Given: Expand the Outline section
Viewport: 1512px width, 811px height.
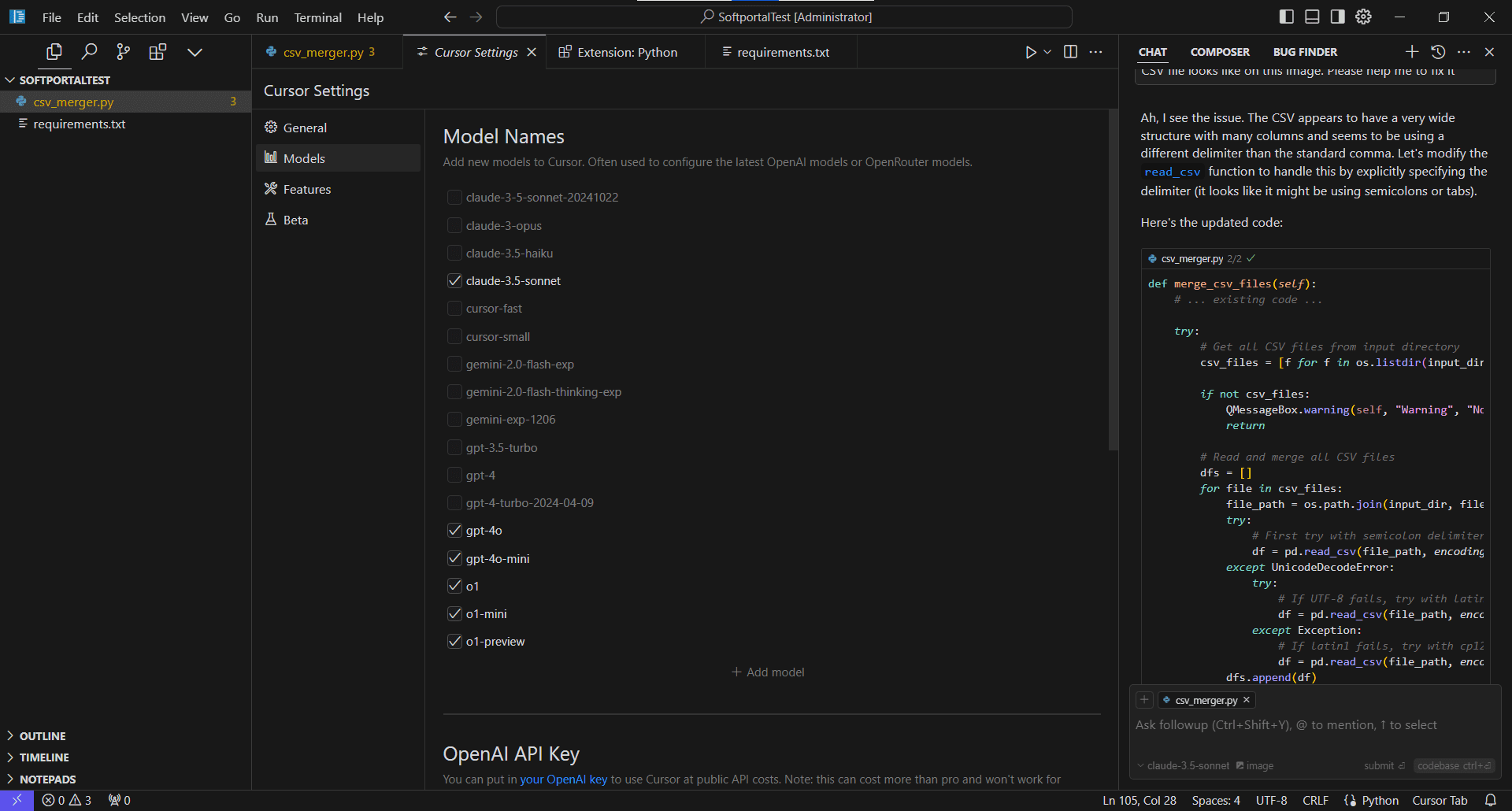Looking at the screenshot, I should coord(43,736).
